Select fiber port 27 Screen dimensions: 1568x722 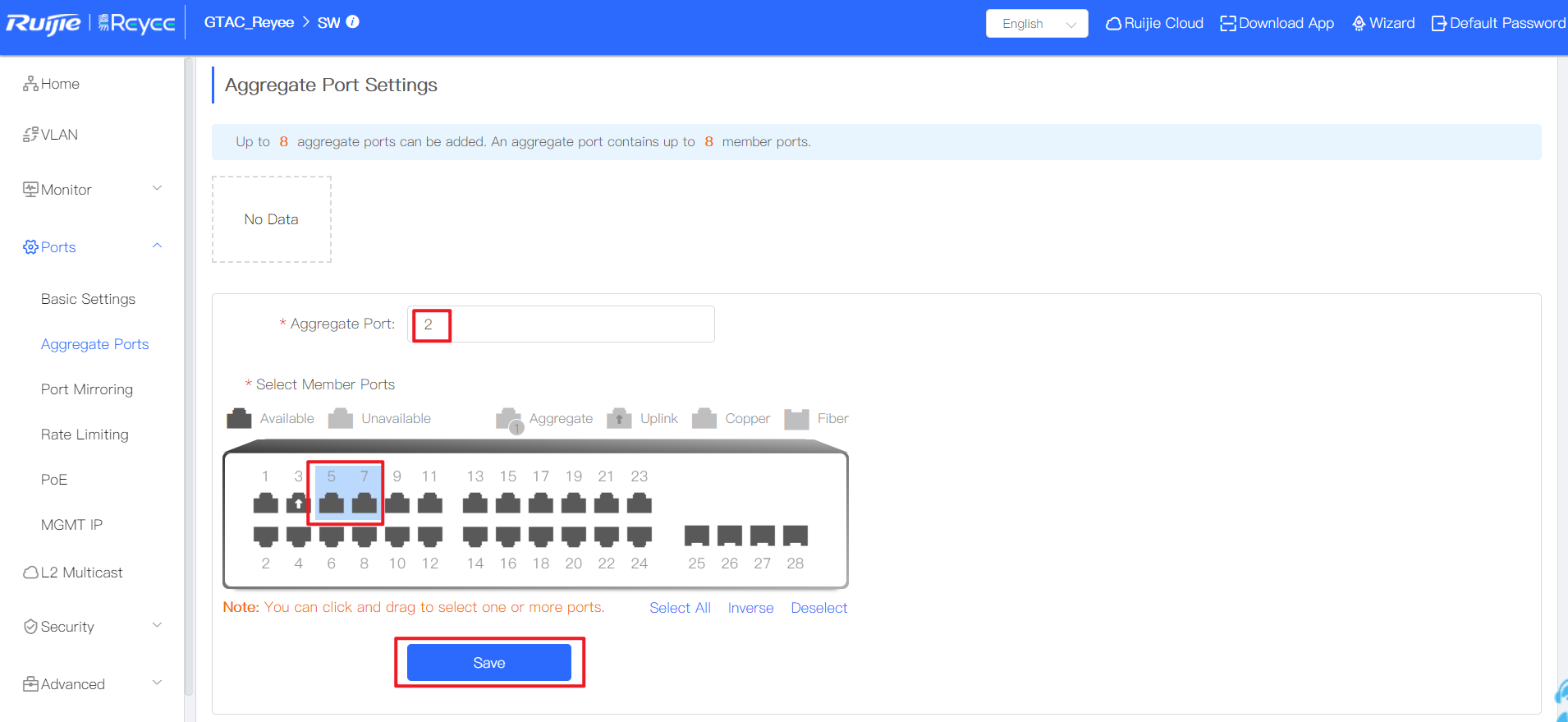[763, 536]
